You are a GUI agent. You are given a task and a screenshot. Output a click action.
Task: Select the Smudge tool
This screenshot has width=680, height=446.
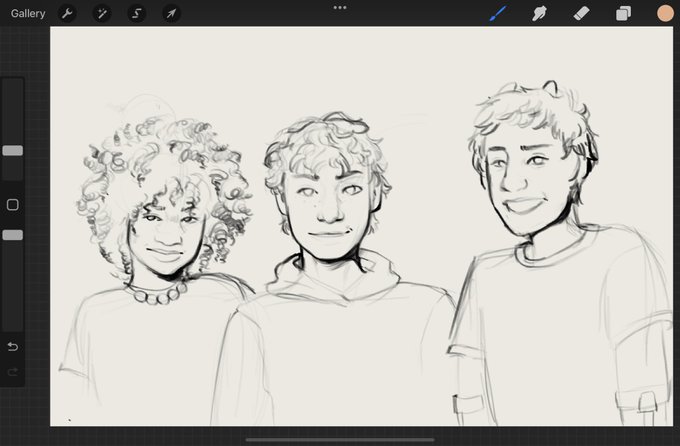539,13
